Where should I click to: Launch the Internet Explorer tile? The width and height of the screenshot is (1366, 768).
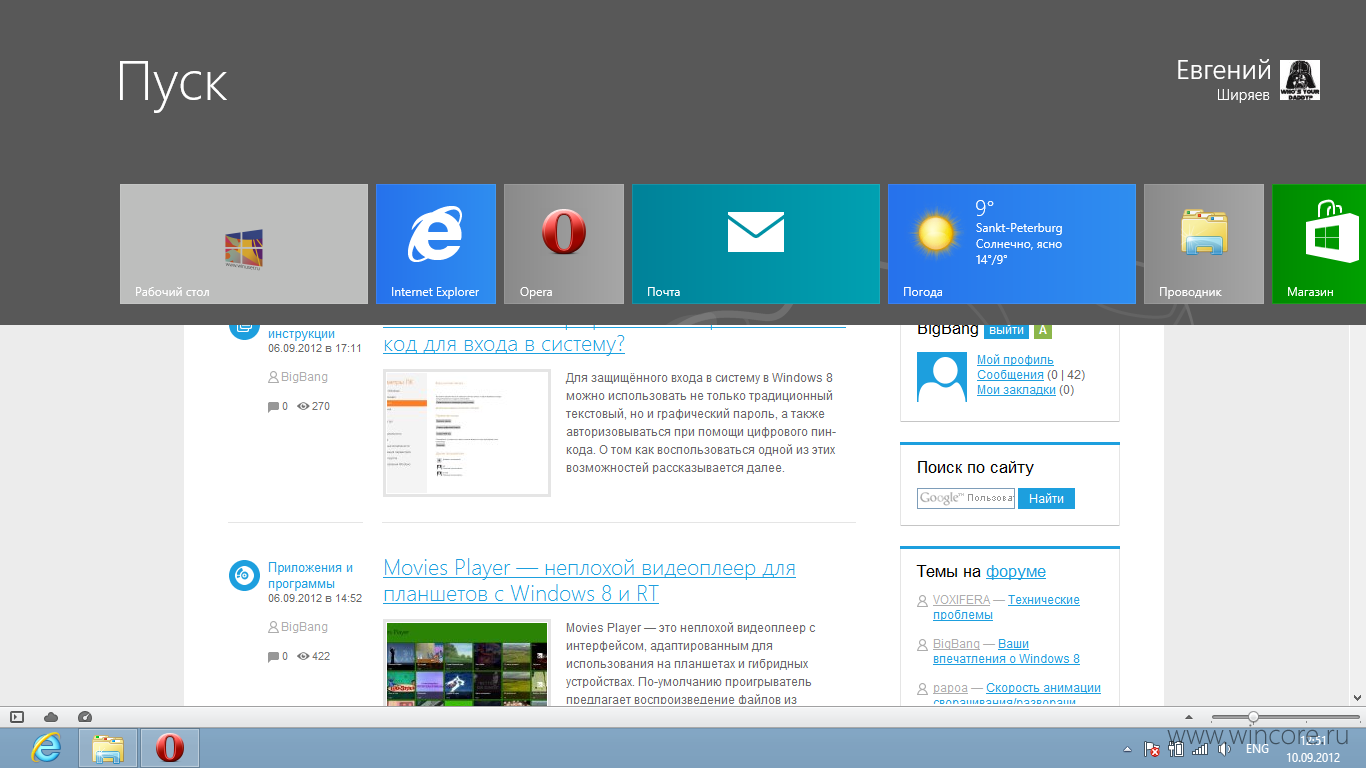pos(436,244)
